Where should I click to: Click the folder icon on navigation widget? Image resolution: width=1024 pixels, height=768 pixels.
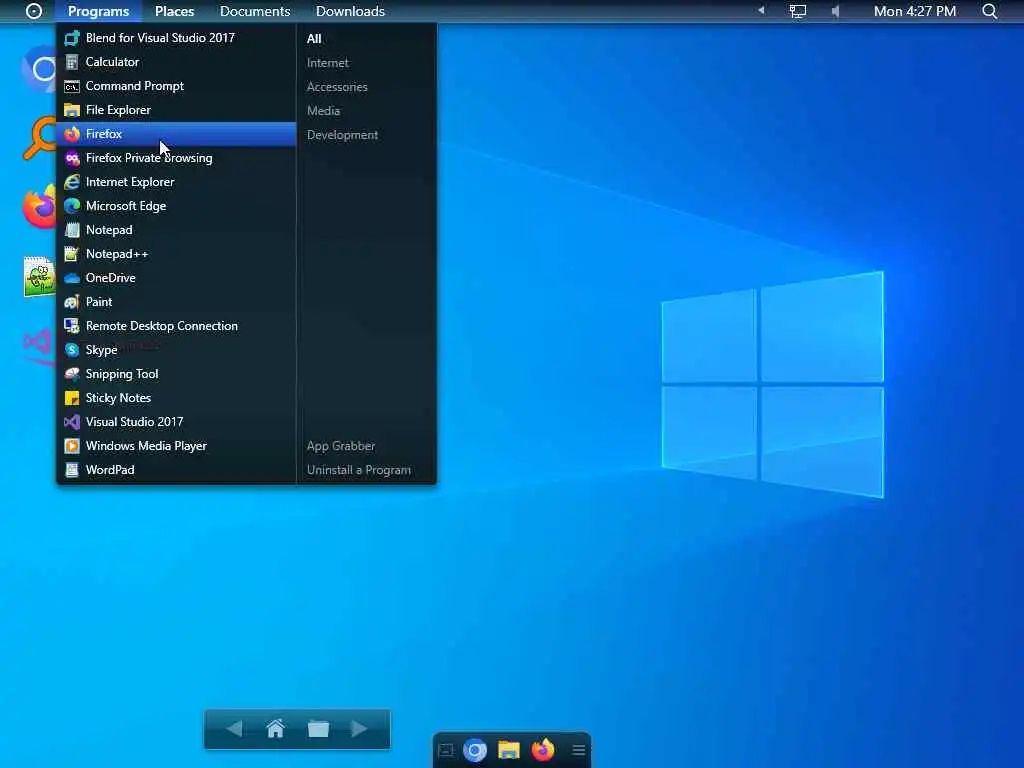point(318,728)
